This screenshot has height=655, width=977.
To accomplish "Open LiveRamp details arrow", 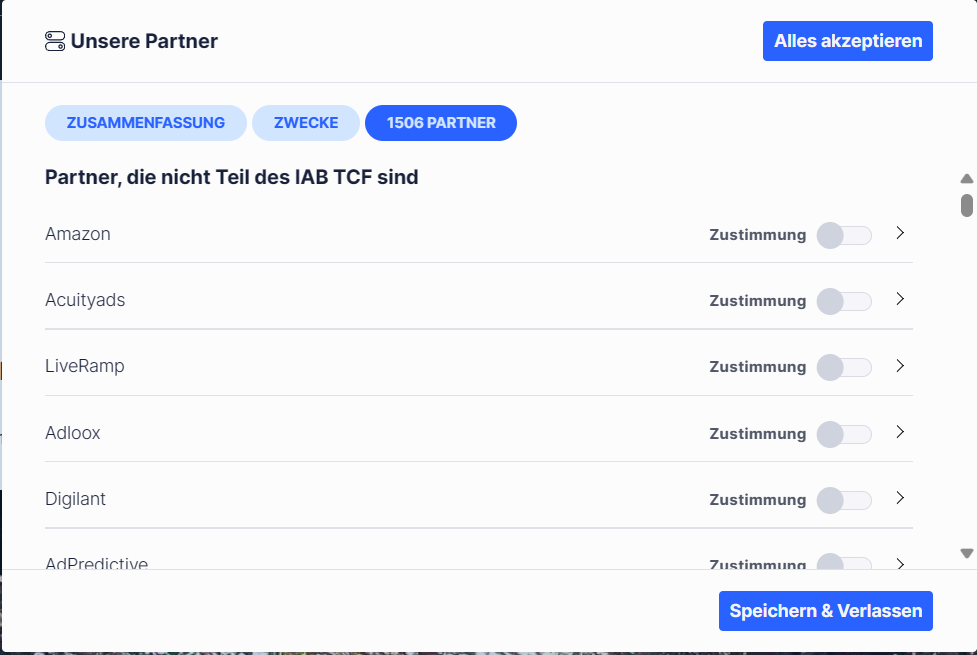I will click(900, 366).
